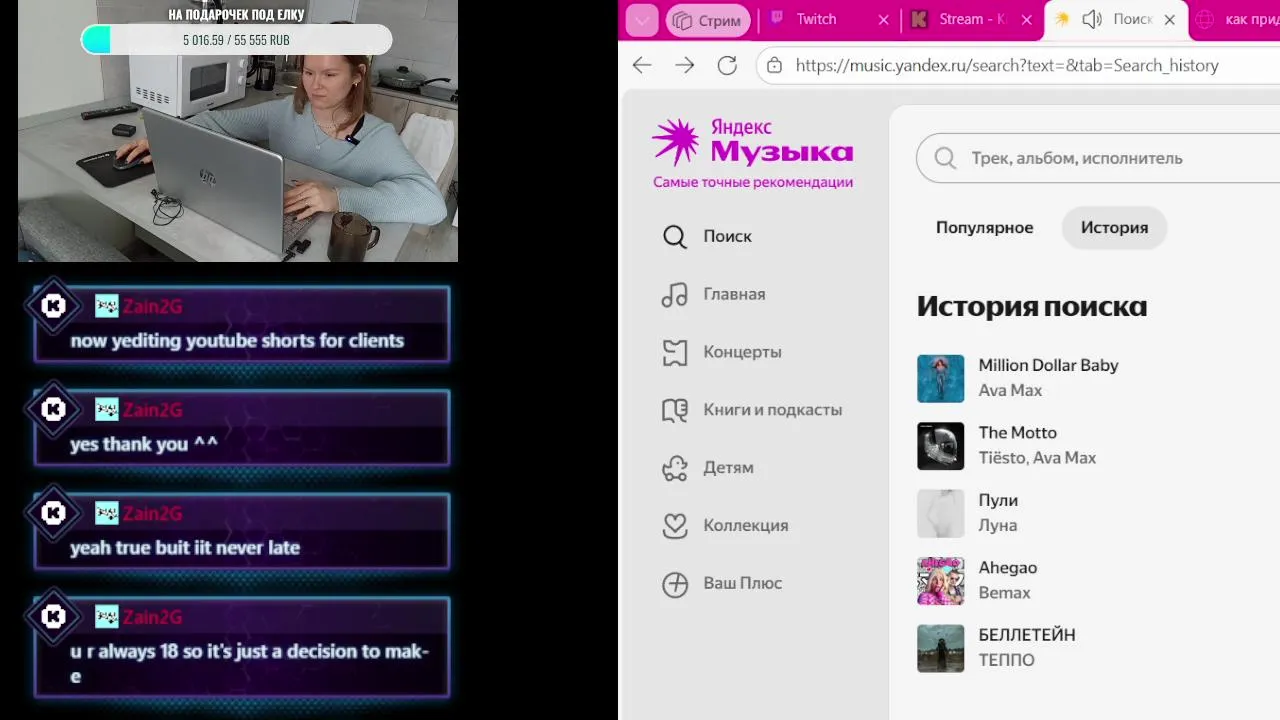Click the Kick Stream tab favicon
Viewport: 1280px width, 720px height.
click(x=919, y=19)
